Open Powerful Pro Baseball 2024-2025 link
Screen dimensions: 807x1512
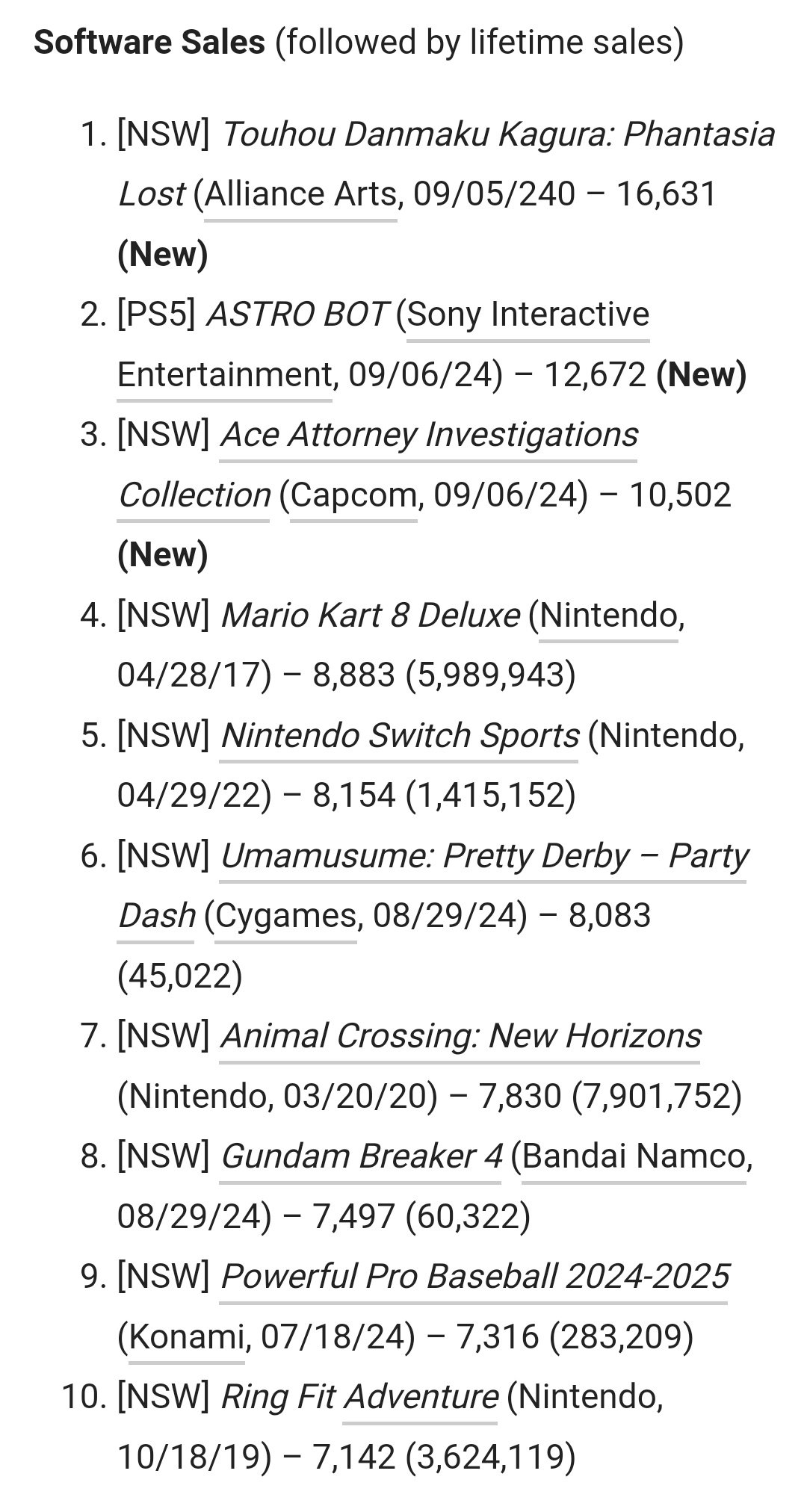pyautogui.click(x=474, y=1277)
